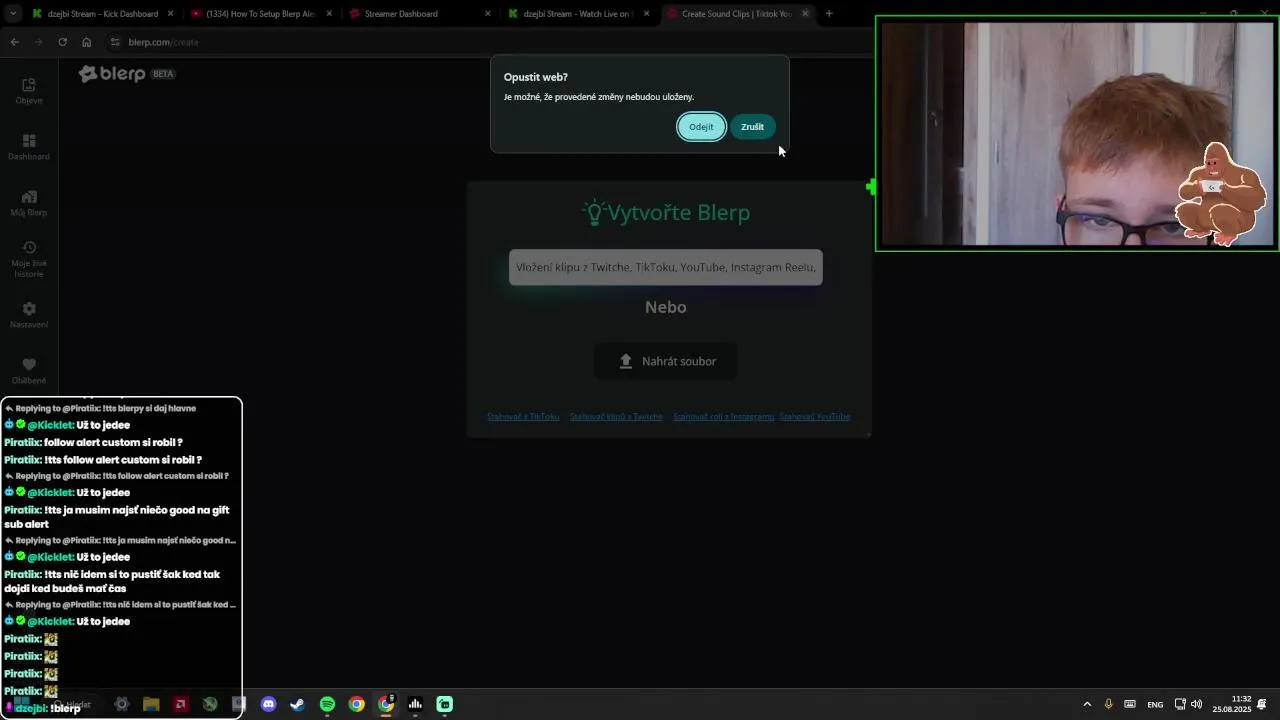Viewport: 1280px width, 720px height.
Task: Open Spotify from taskbar
Action: (x=327, y=704)
